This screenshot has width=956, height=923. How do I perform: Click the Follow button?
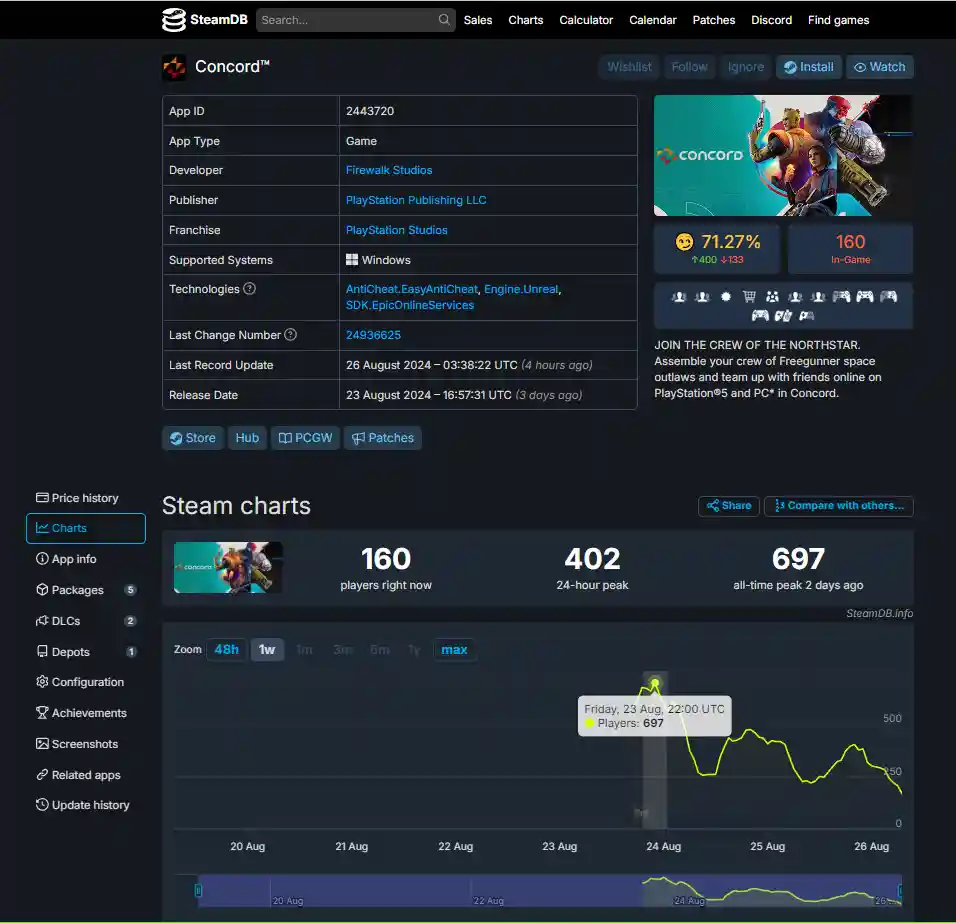coord(689,67)
